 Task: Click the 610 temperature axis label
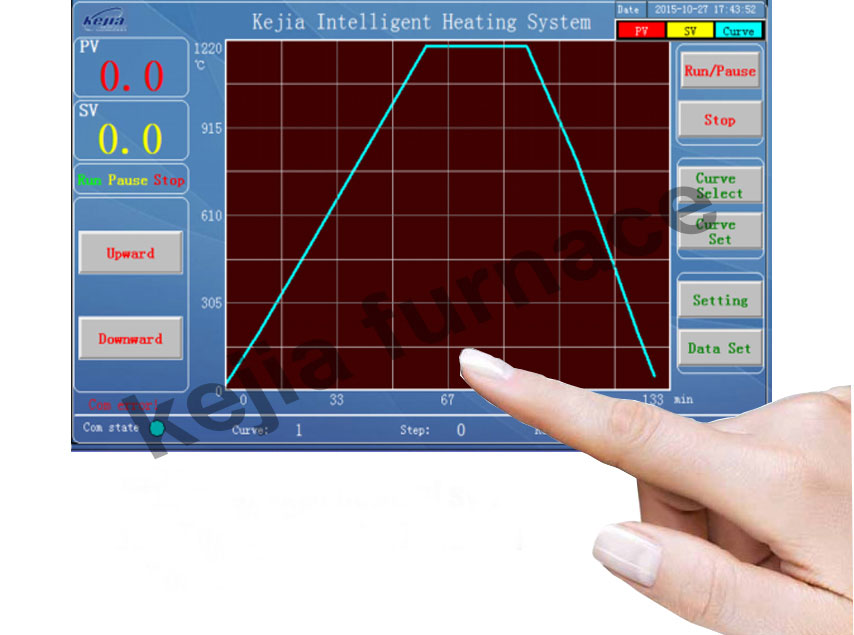pos(211,216)
